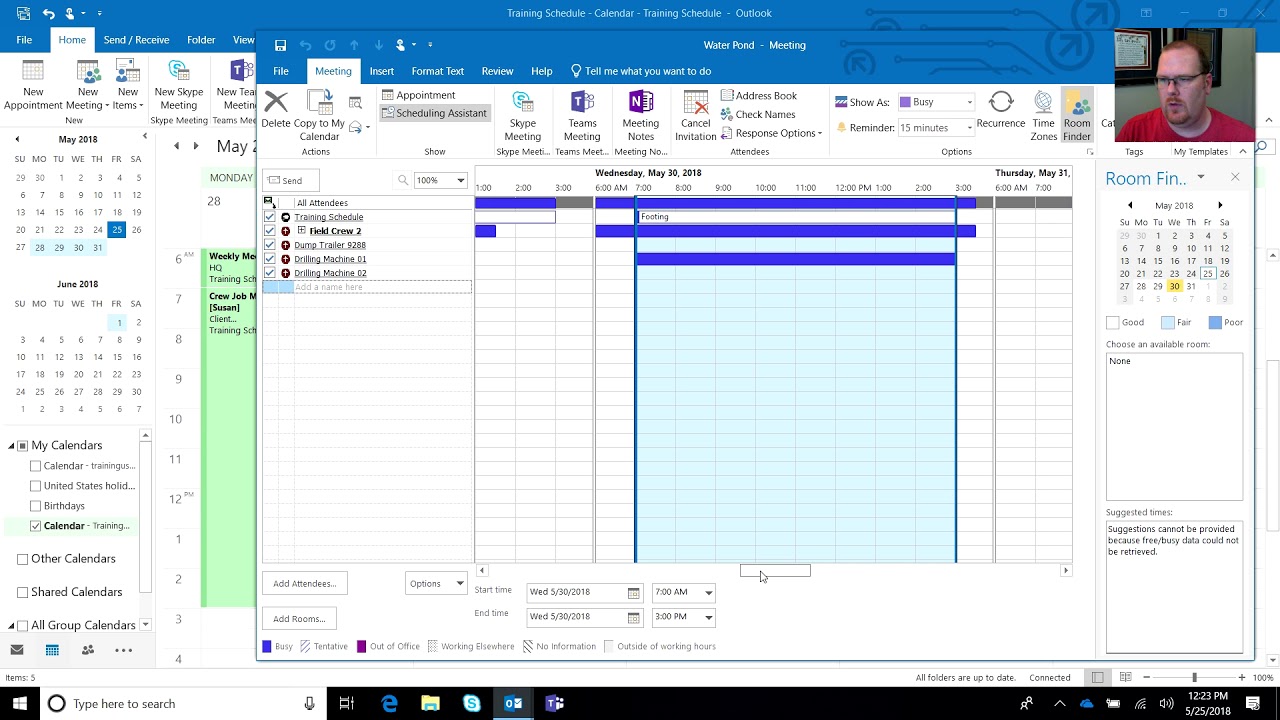Check Other Calendars group checkbox

pyautogui.click(x=22, y=559)
